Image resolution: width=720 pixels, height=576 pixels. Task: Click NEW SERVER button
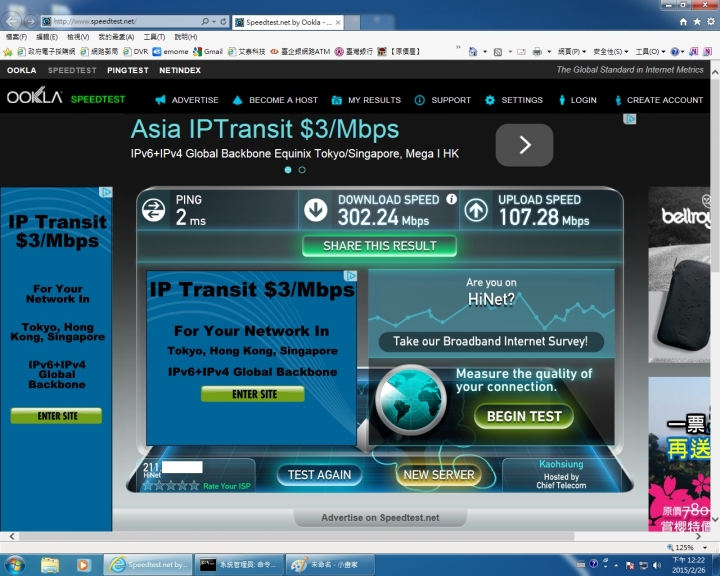(439, 474)
